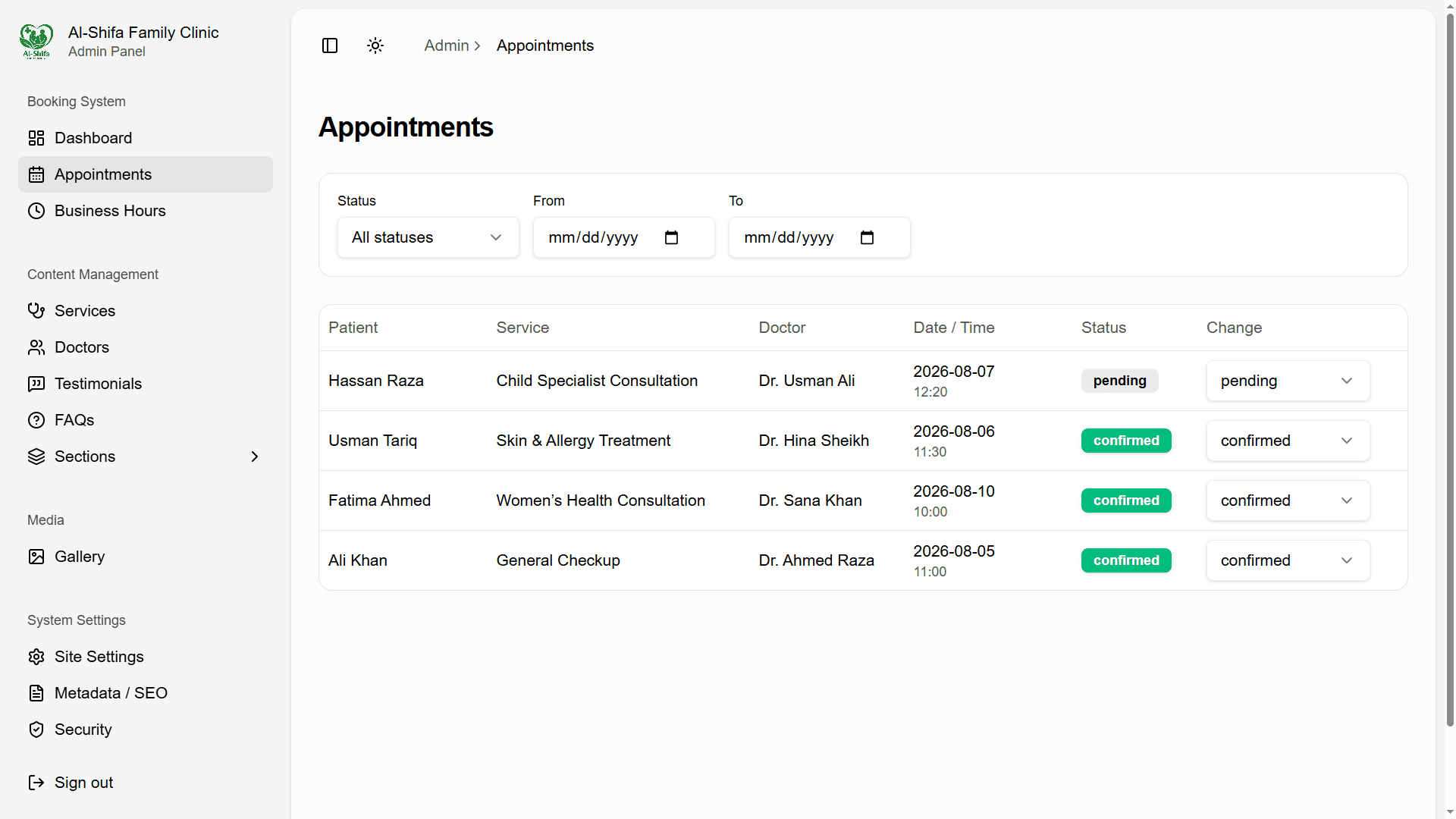1456x819 pixels.
Task: Change status dropdown for Hassan Raza
Action: [1288, 381]
